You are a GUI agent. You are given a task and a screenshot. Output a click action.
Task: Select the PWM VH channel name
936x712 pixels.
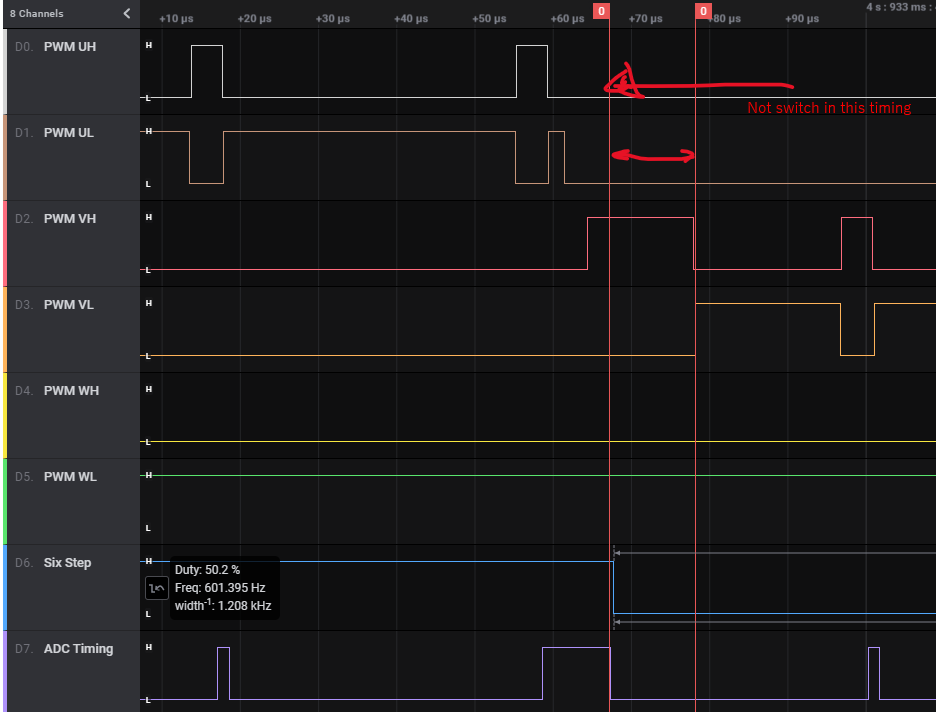(70, 218)
